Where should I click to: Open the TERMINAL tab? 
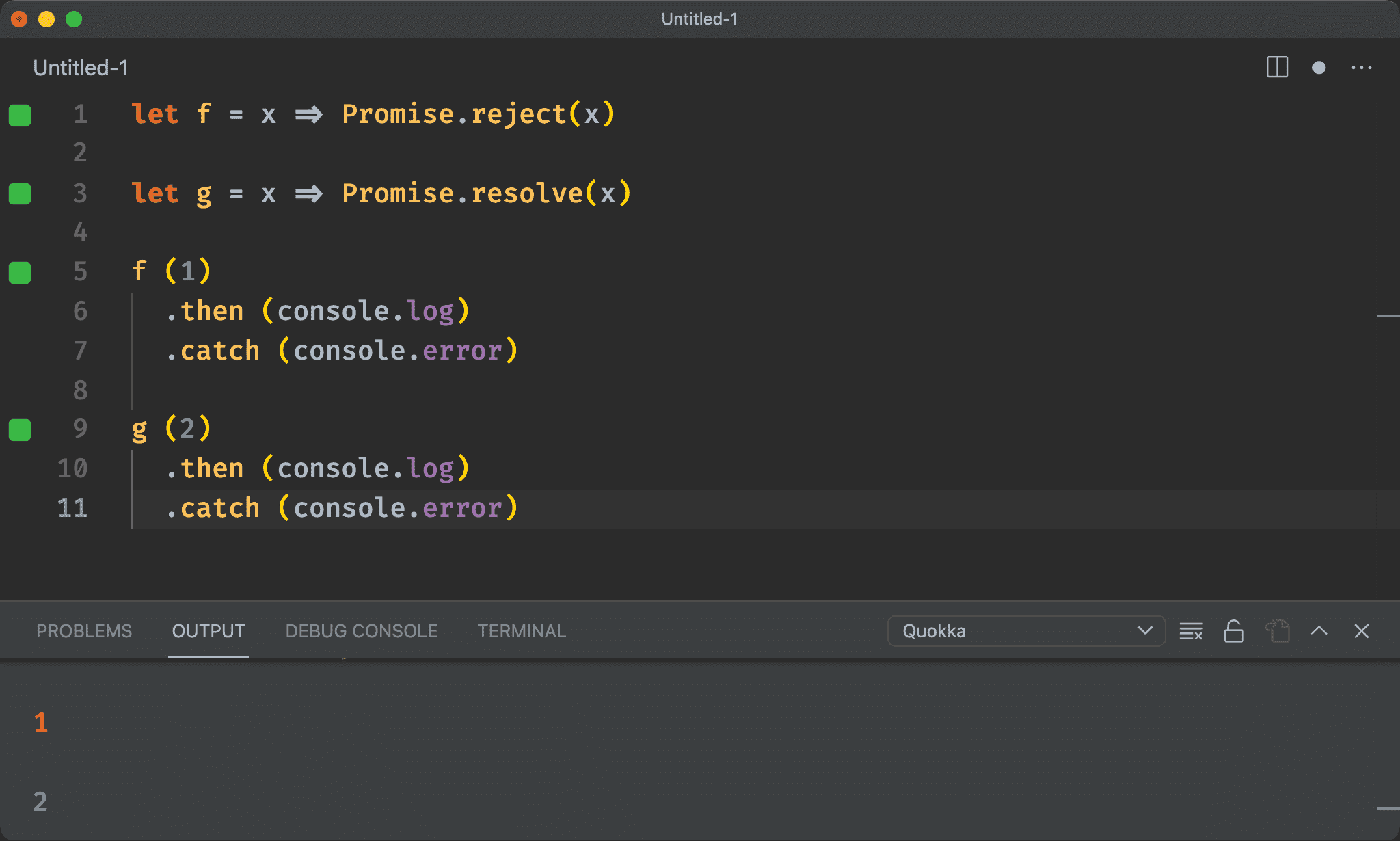tap(522, 631)
